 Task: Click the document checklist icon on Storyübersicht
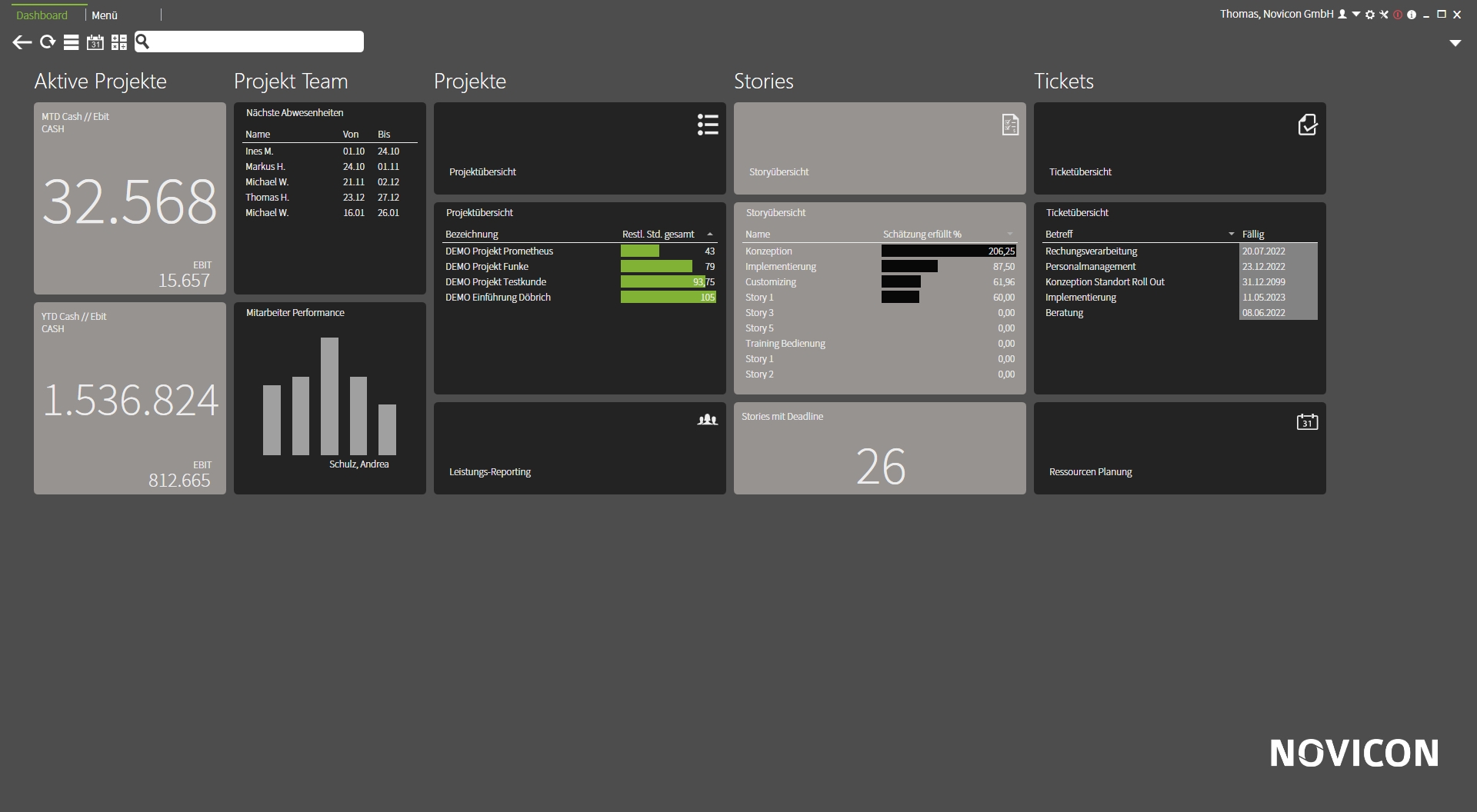pyautogui.click(x=1010, y=125)
